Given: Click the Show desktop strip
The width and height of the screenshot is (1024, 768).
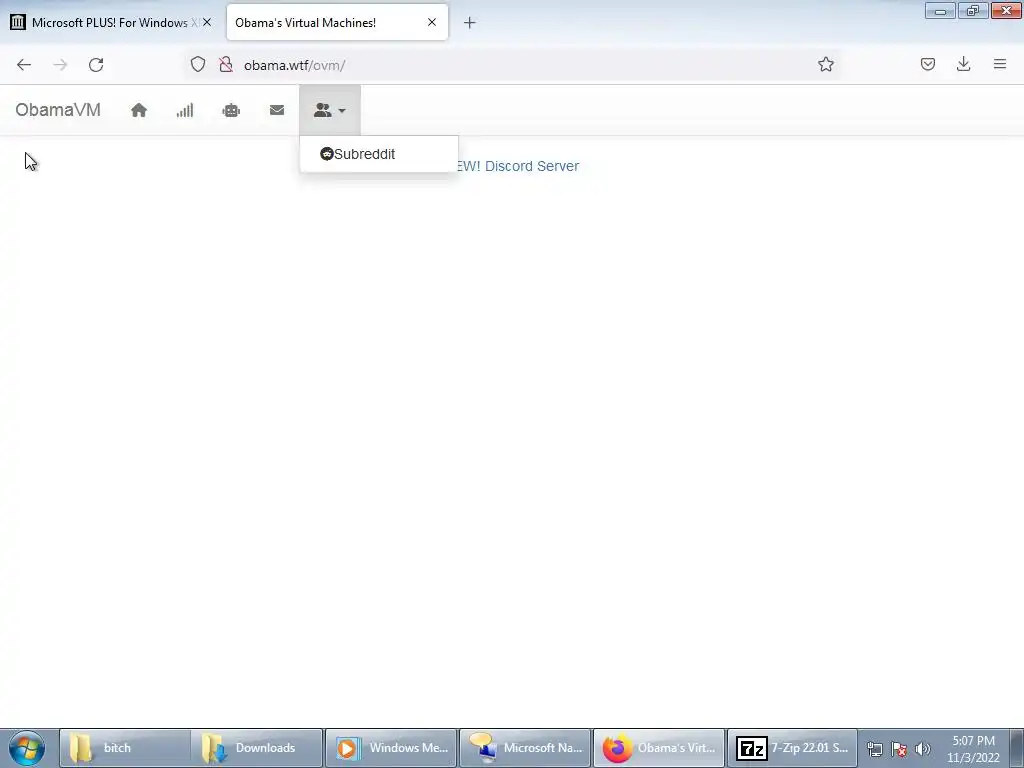Looking at the screenshot, I should 1017,748.
